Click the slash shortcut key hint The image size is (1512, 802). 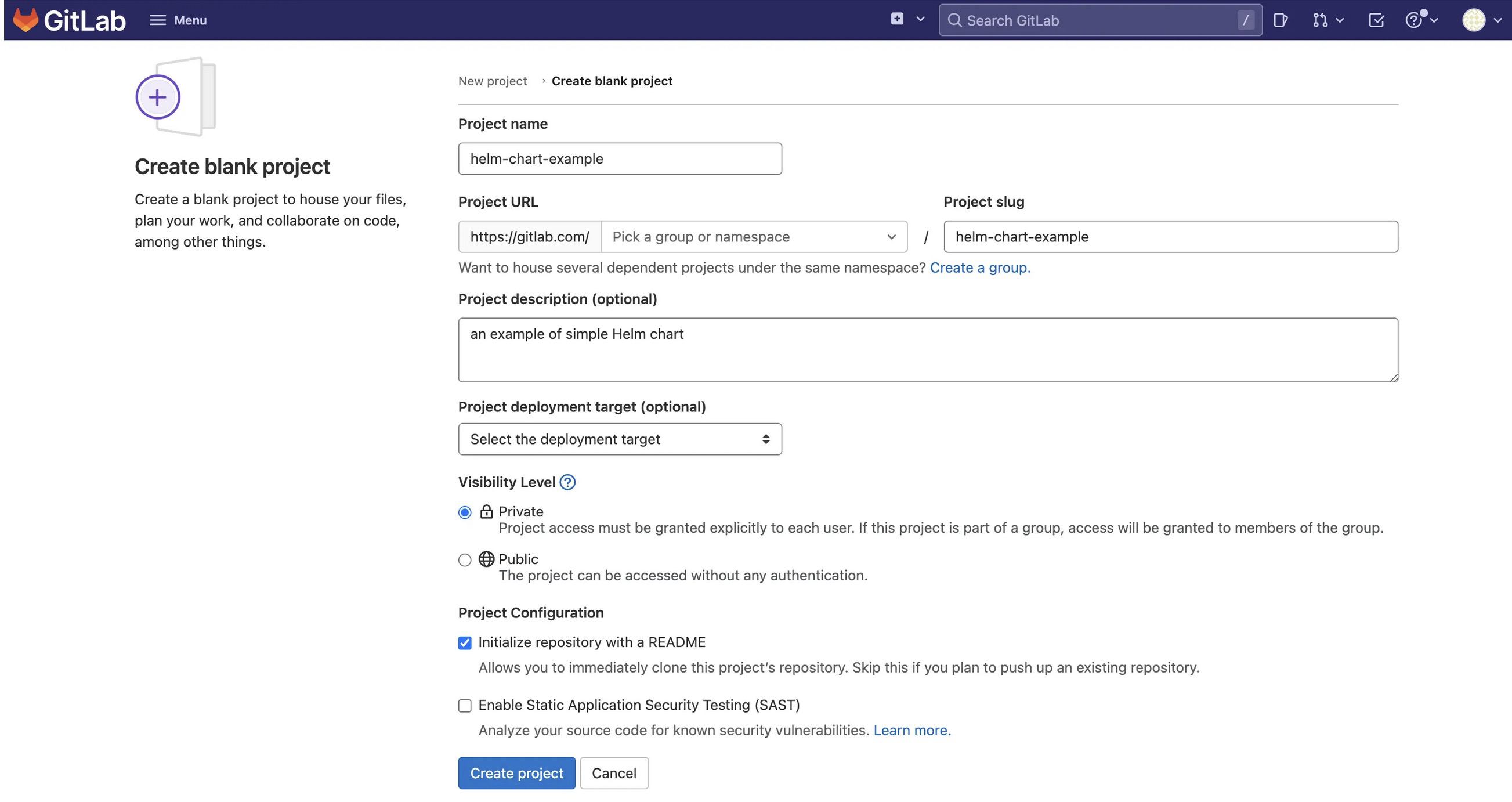[1246, 20]
